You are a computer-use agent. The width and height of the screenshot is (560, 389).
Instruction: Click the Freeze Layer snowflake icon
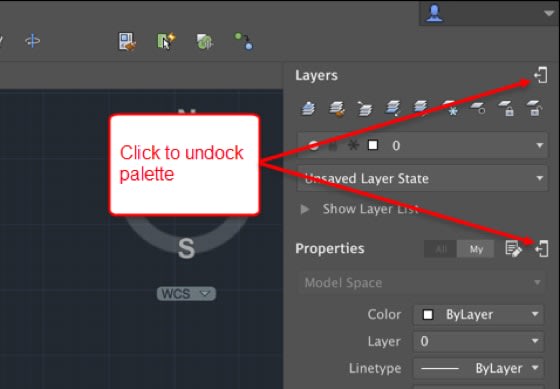(x=450, y=108)
